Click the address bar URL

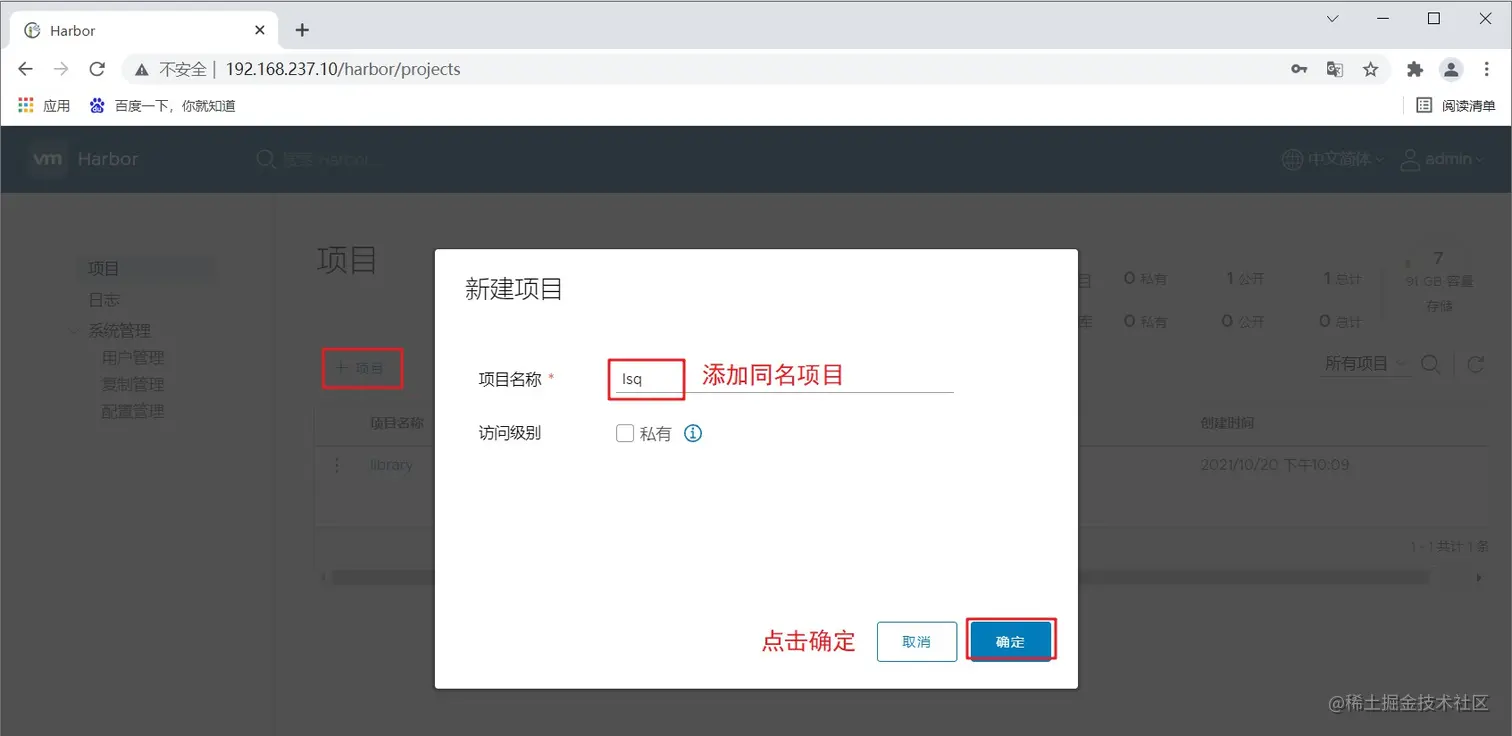tap(343, 69)
